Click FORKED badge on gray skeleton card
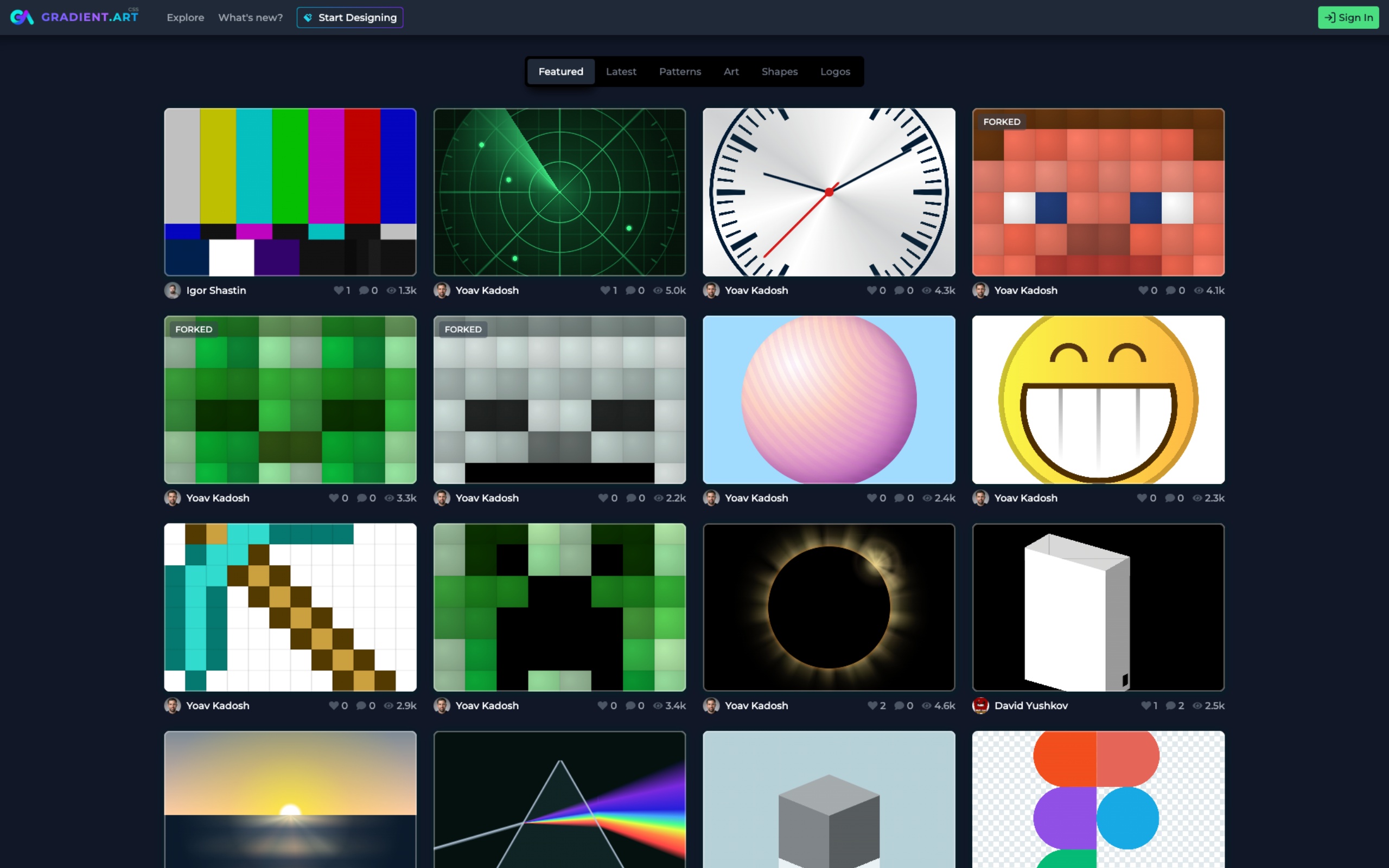Image resolution: width=1389 pixels, height=868 pixels. (x=463, y=329)
